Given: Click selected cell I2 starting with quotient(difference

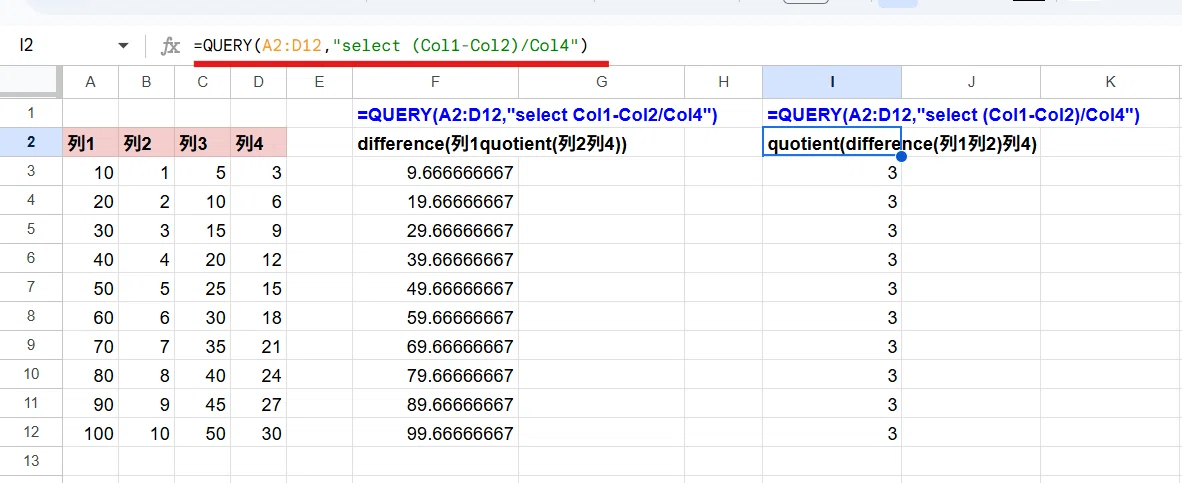Looking at the screenshot, I should (831, 143).
